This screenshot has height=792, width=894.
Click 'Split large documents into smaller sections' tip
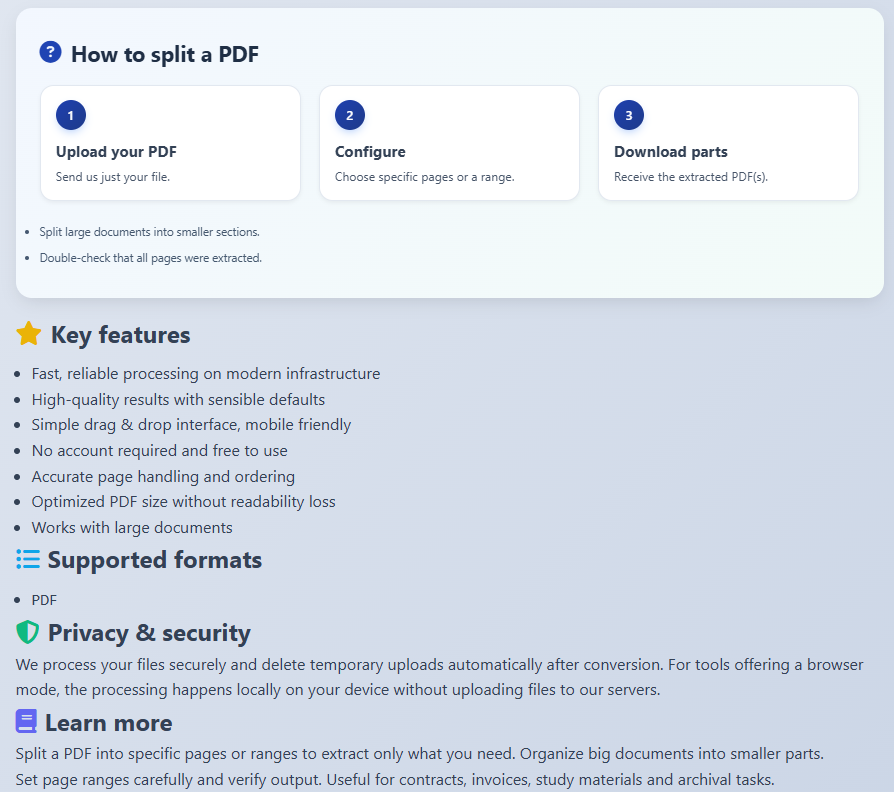pyautogui.click(x=149, y=232)
